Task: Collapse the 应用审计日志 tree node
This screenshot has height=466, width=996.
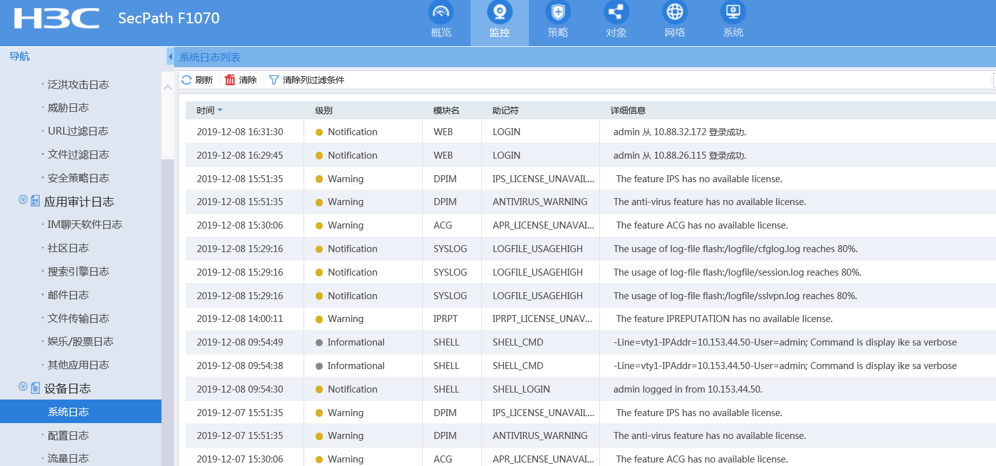Action: (x=23, y=201)
